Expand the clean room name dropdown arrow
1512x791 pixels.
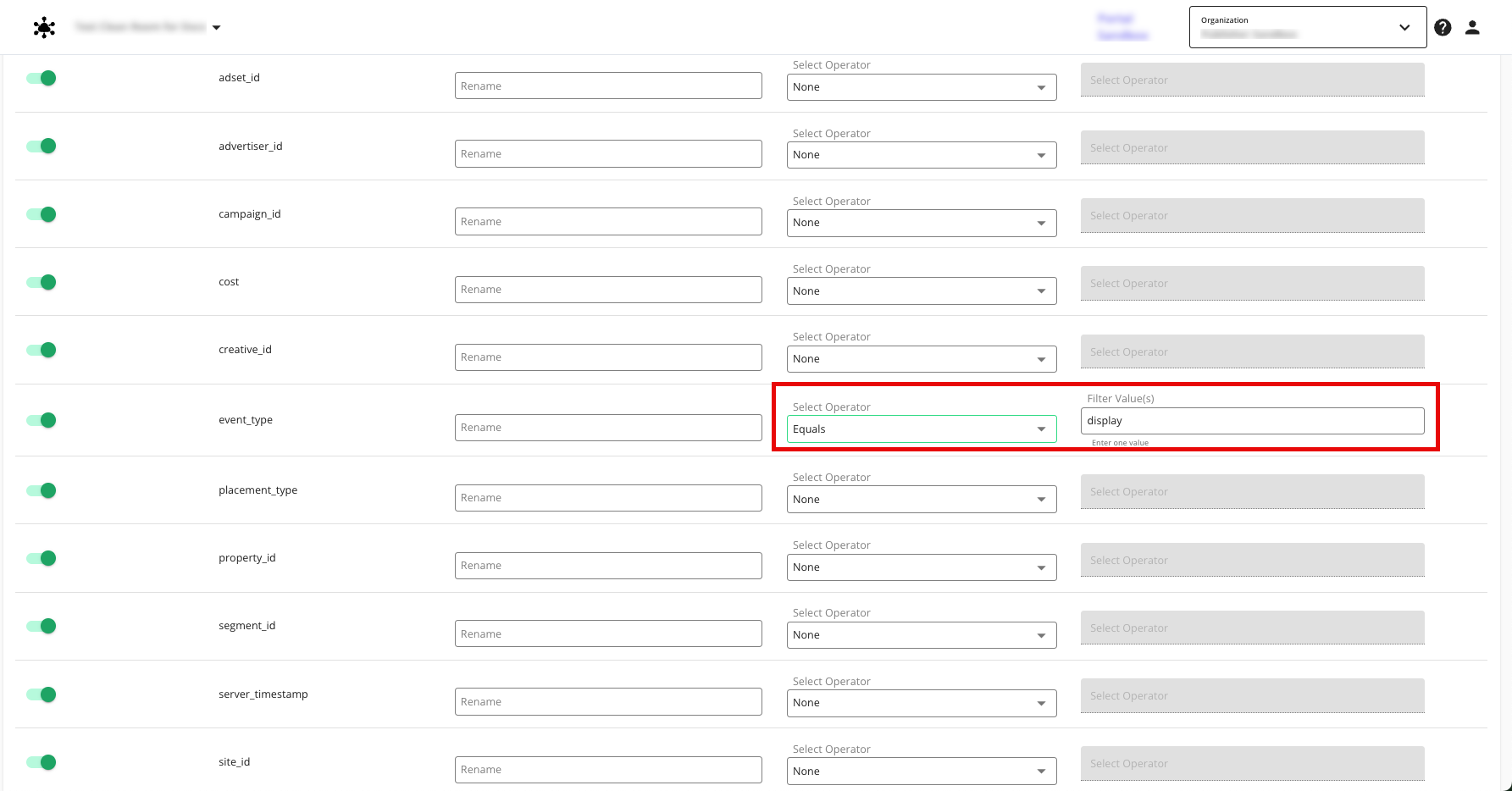[x=217, y=28]
